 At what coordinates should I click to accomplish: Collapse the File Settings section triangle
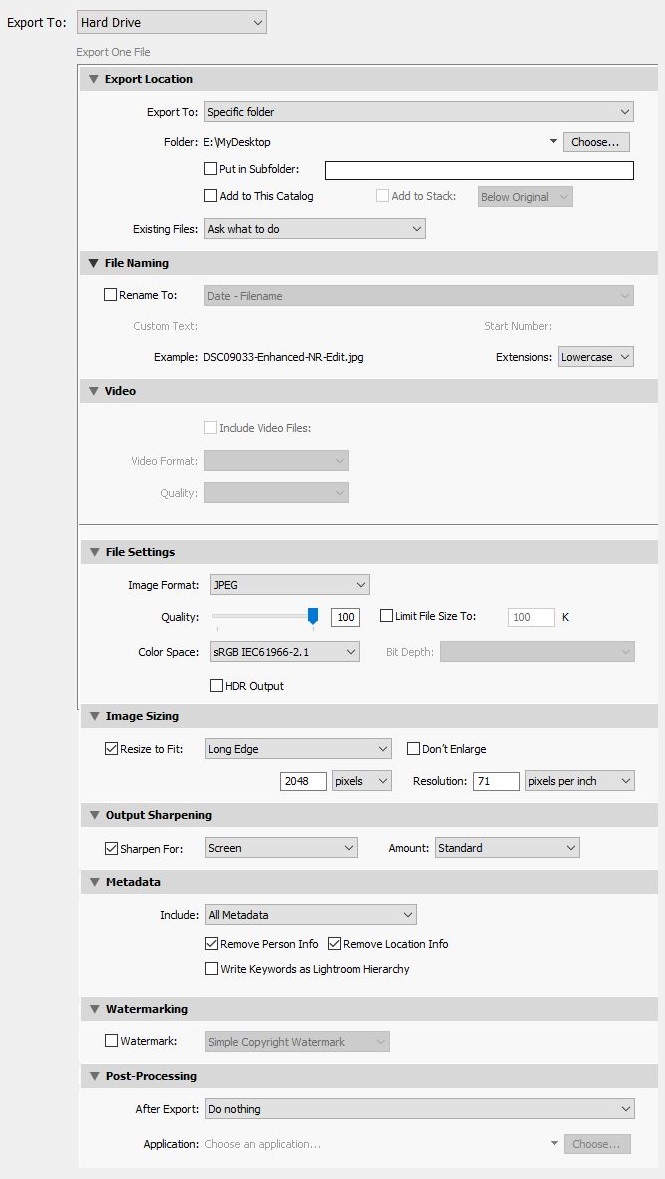[x=94, y=552]
